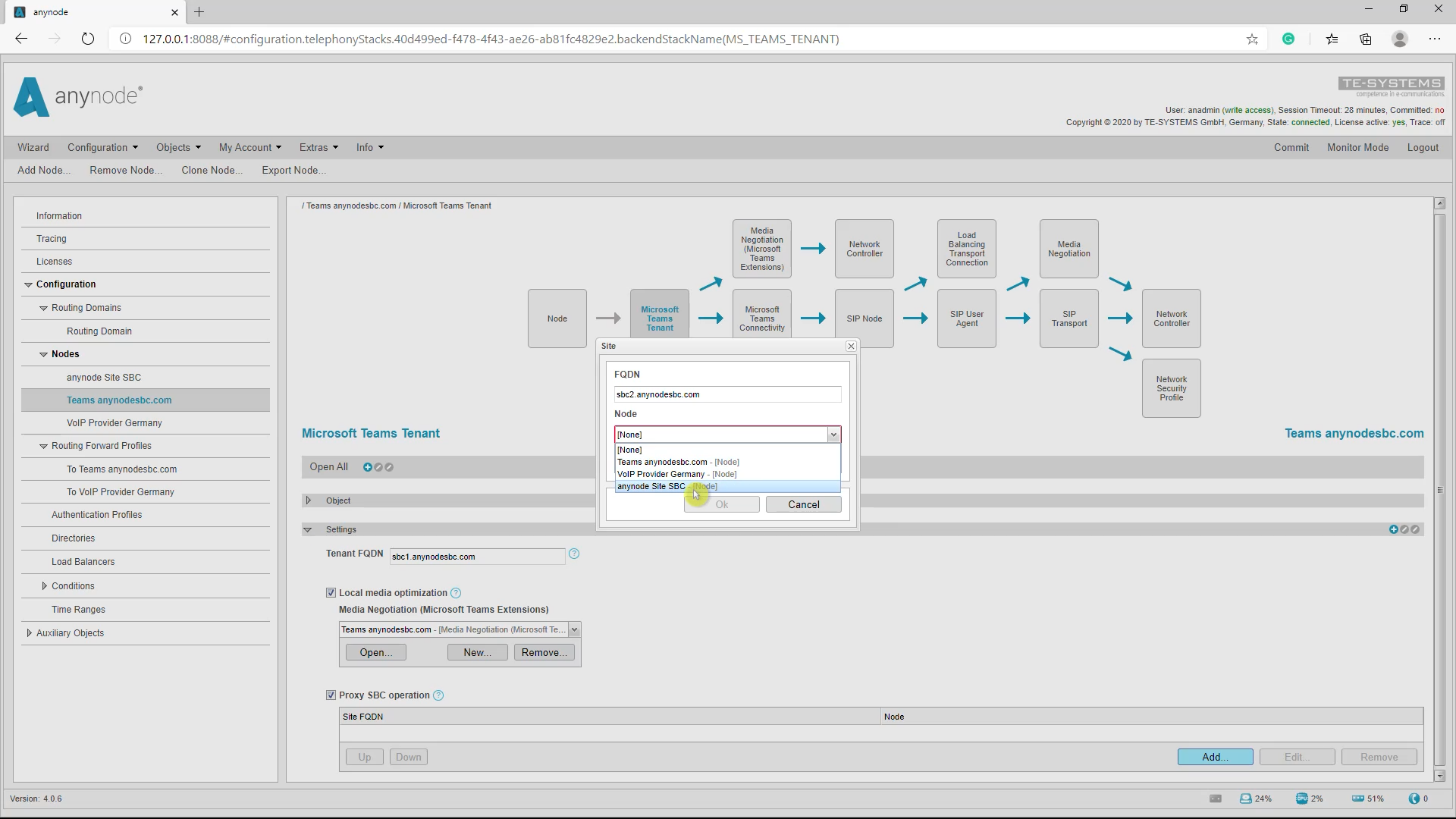Click the blue plus icon in Settings header

tap(1394, 529)
